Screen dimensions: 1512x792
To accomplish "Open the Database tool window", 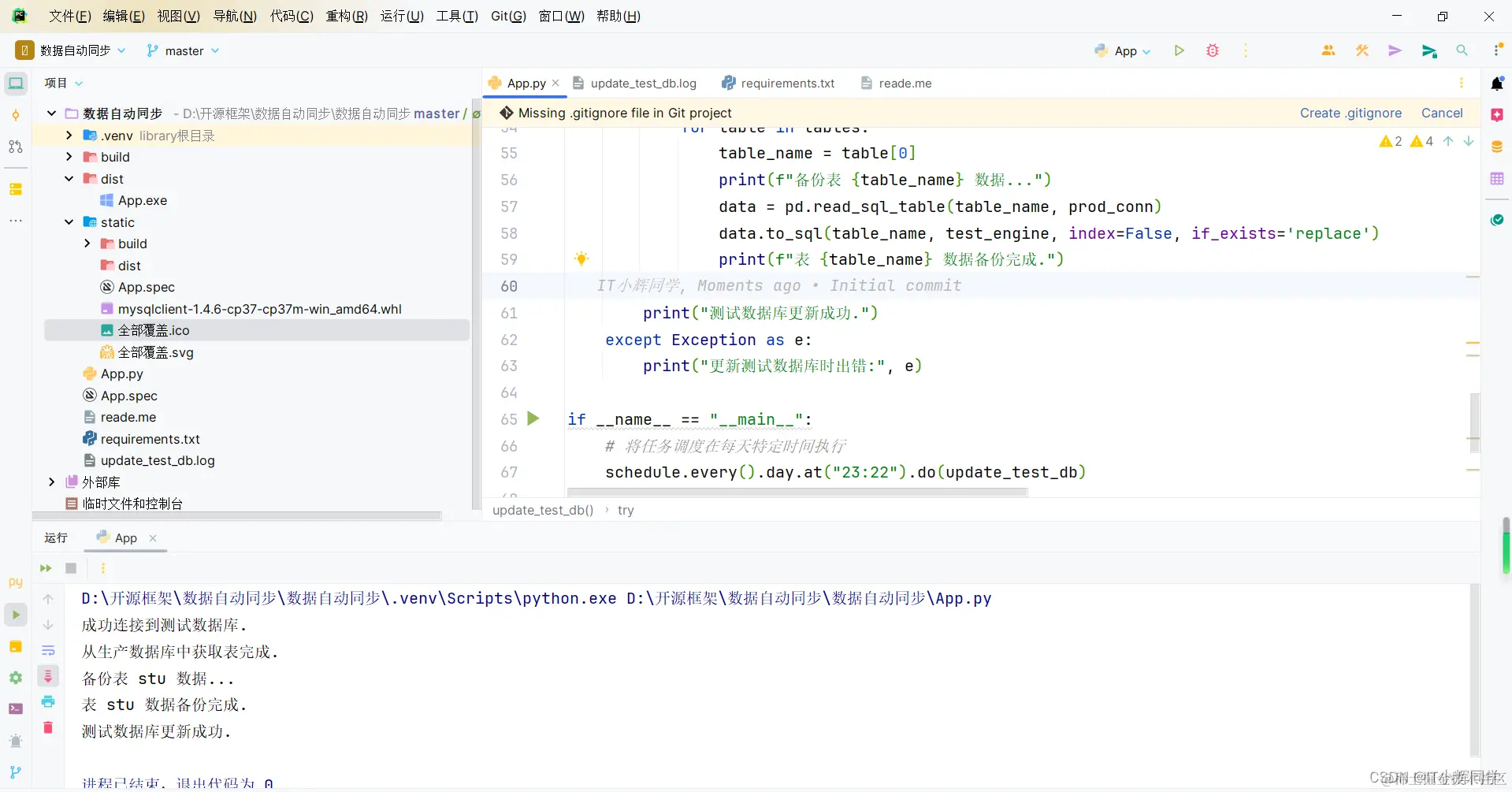I will (x=1497, y=147).
